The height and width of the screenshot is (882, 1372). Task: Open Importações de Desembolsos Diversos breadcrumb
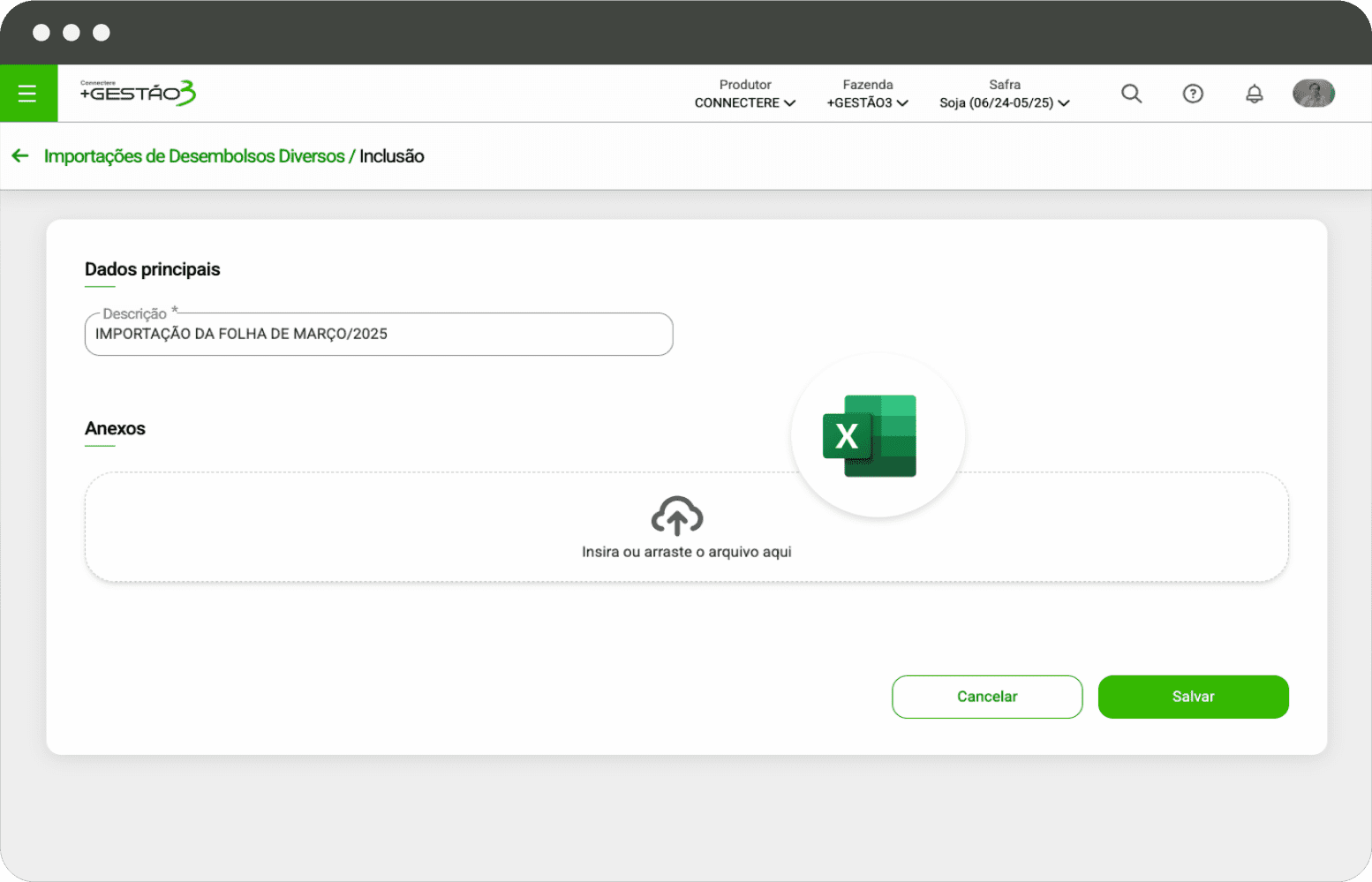[194, 156]
